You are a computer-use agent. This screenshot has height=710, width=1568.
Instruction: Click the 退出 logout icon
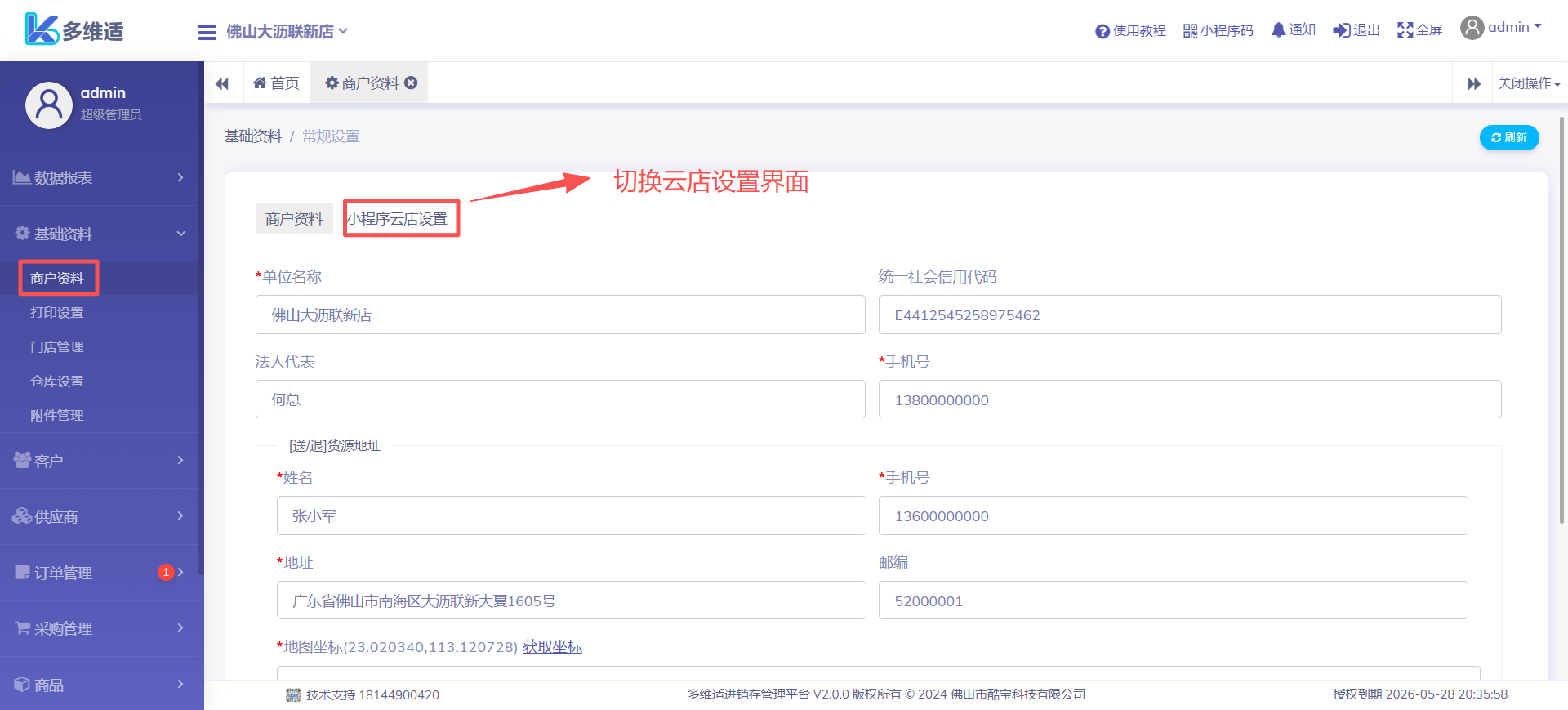[1341, 30]
